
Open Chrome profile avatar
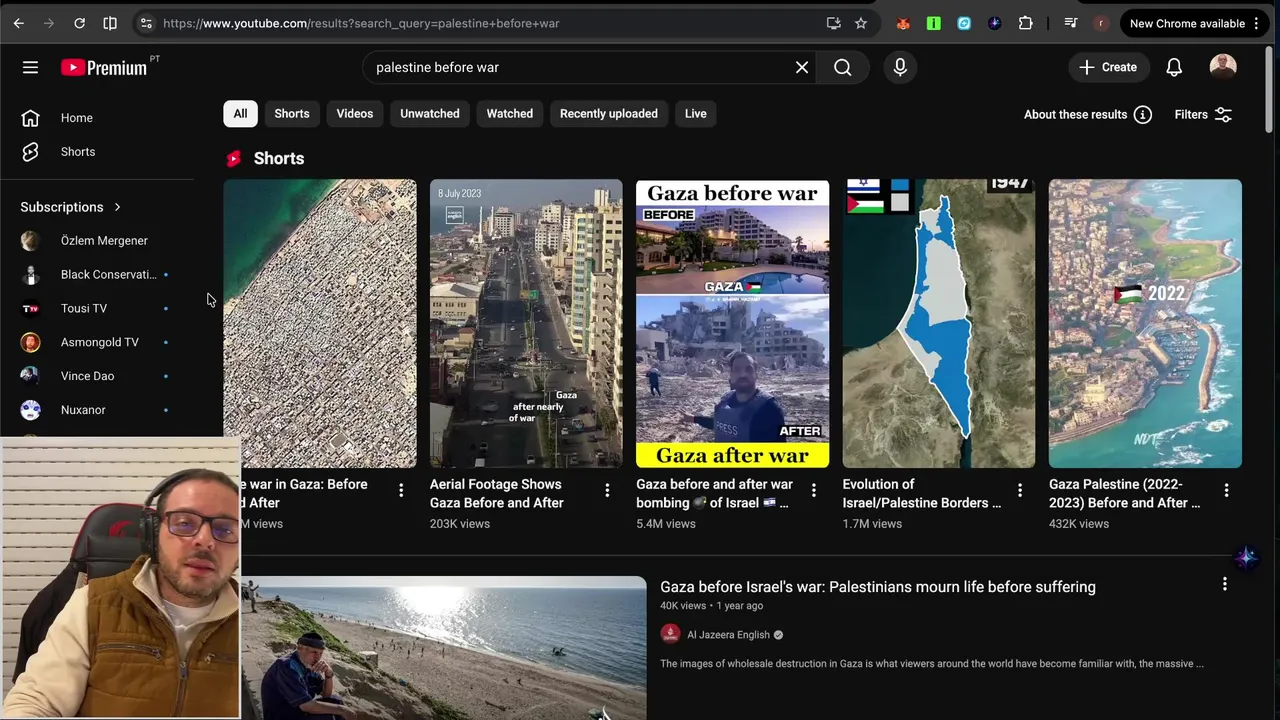(x=1101, y=23)
